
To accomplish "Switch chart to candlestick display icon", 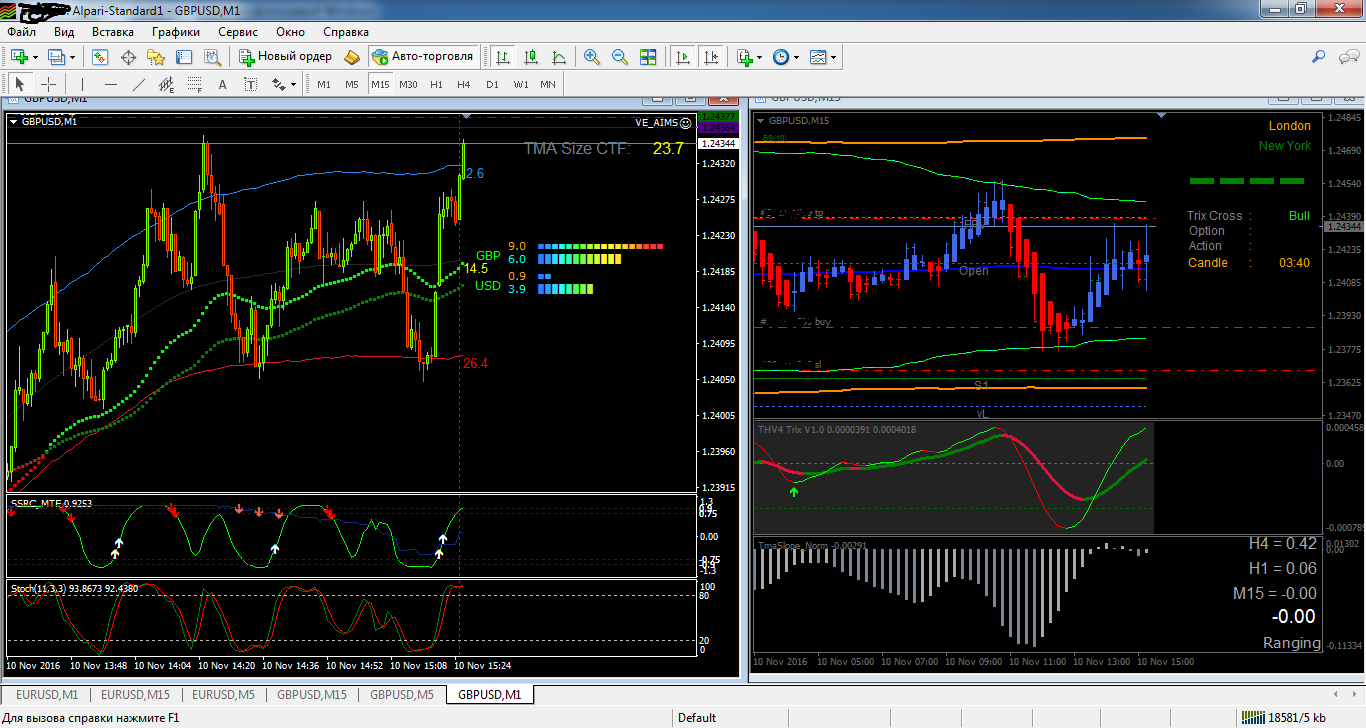I will click(531, 57).
